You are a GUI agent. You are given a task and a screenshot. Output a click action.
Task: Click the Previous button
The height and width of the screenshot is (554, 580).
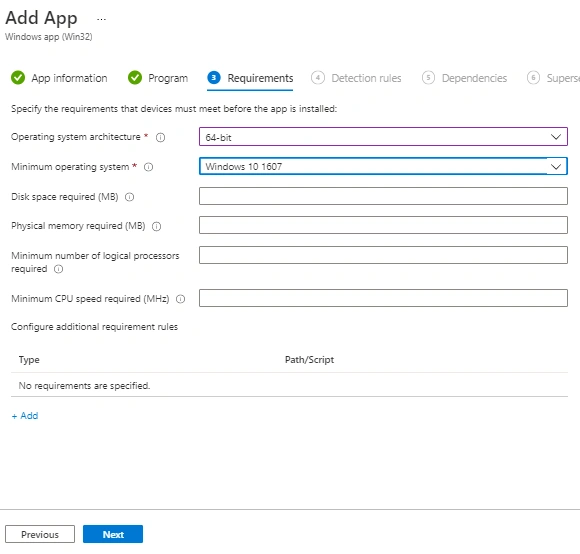click(x=40, y=534)
